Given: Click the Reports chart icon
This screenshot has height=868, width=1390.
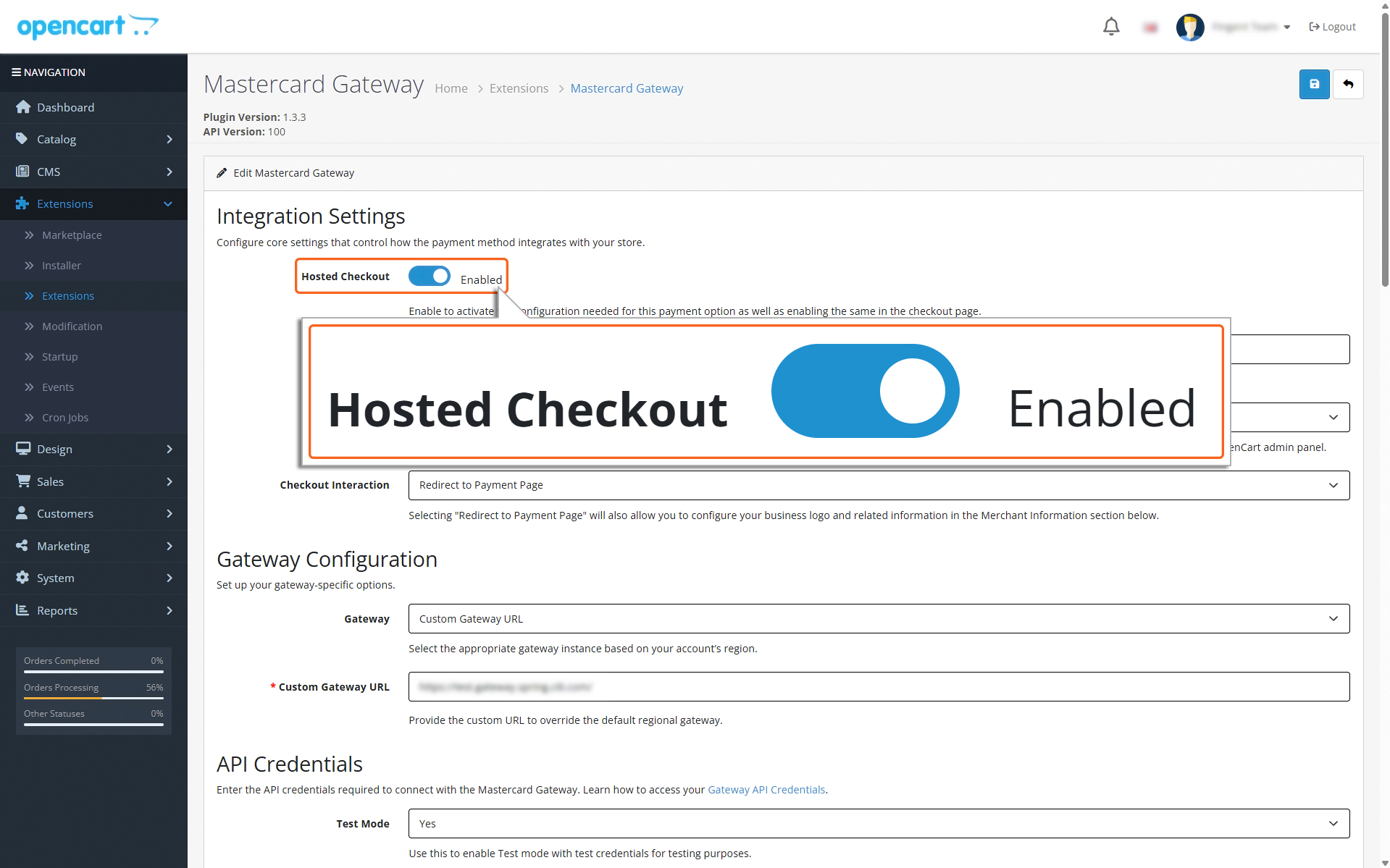Looking at the screenshot, I should (22, 610).
